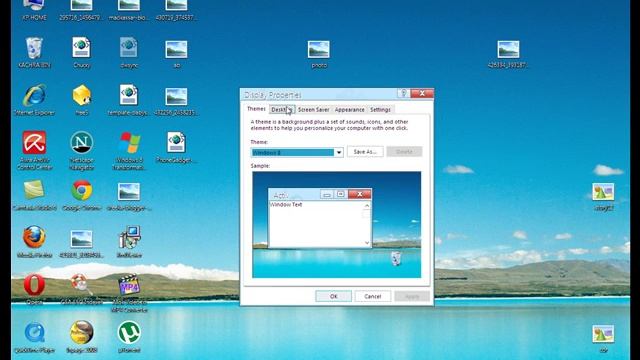Click the help question mark button
This screenshot has width=640, height=360.
click(403, 93)
